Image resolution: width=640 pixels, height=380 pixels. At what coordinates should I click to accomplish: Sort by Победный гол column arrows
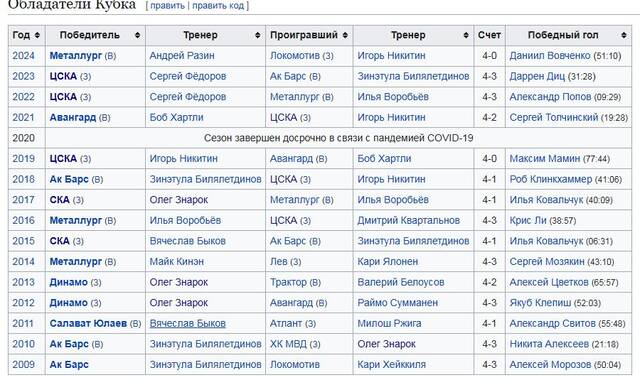[x=624, y=36]
